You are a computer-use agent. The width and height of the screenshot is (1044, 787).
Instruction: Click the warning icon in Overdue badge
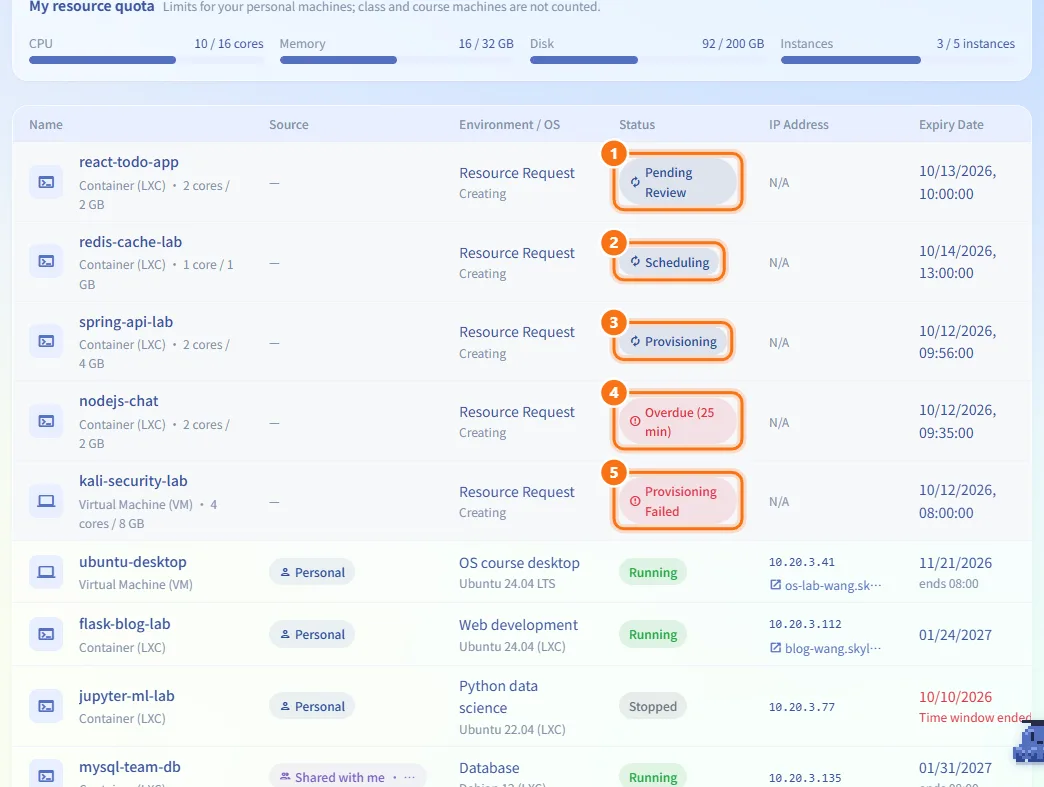tap(635, 421)
